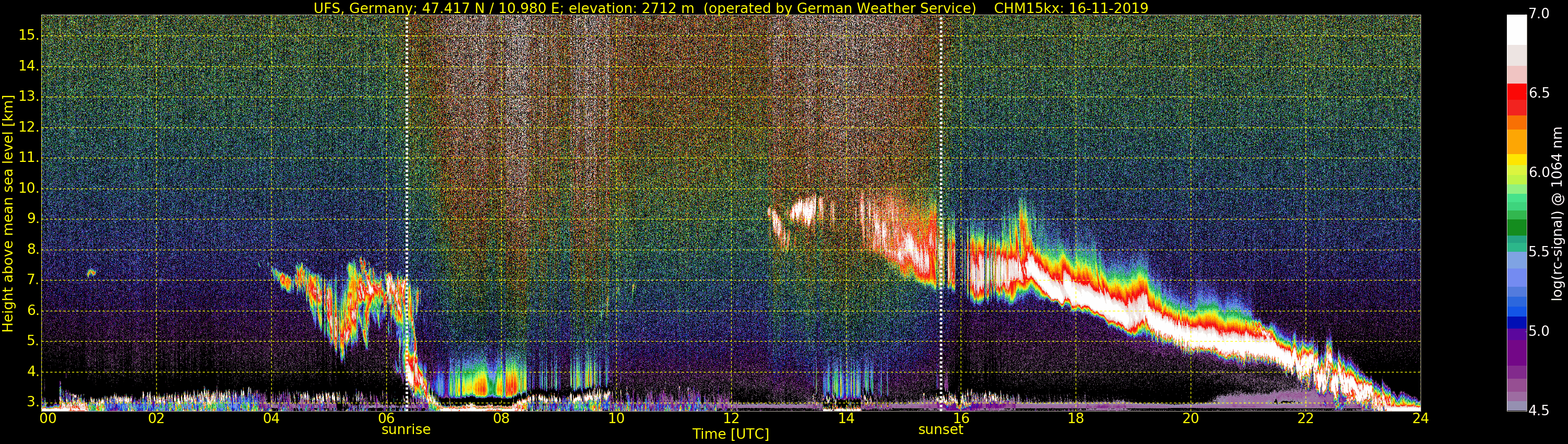The width and height of the screenshot is (1568, 444).
Task: Click the height tick '7.'
Action: click(33, 281)
